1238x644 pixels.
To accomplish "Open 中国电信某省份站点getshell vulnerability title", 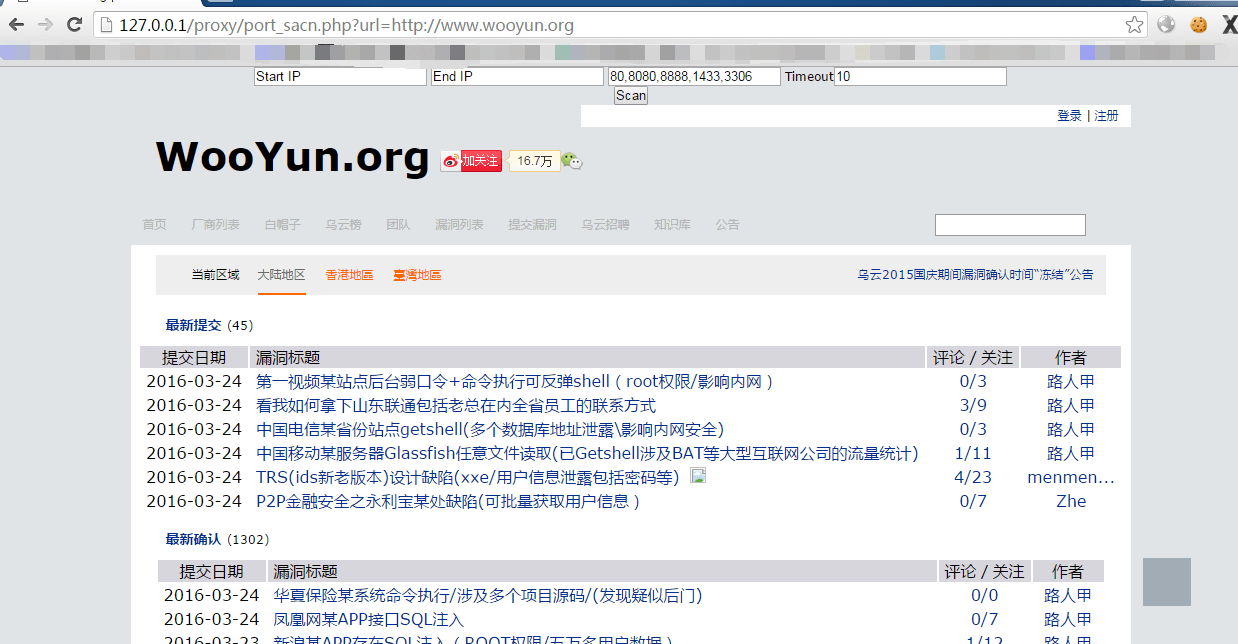I will tap(490, 429).
